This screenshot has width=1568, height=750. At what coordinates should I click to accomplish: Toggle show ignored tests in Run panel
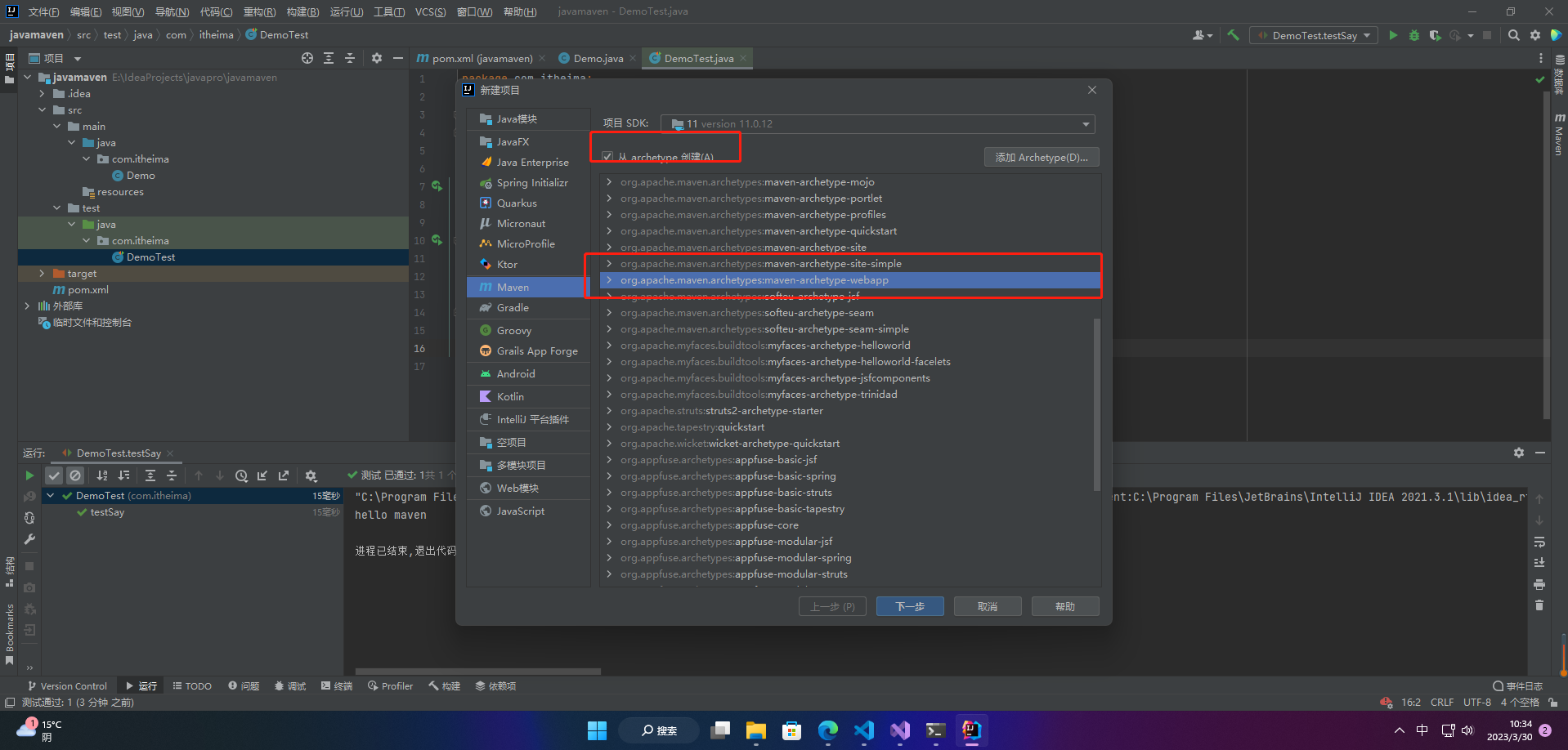coord(75,475)
